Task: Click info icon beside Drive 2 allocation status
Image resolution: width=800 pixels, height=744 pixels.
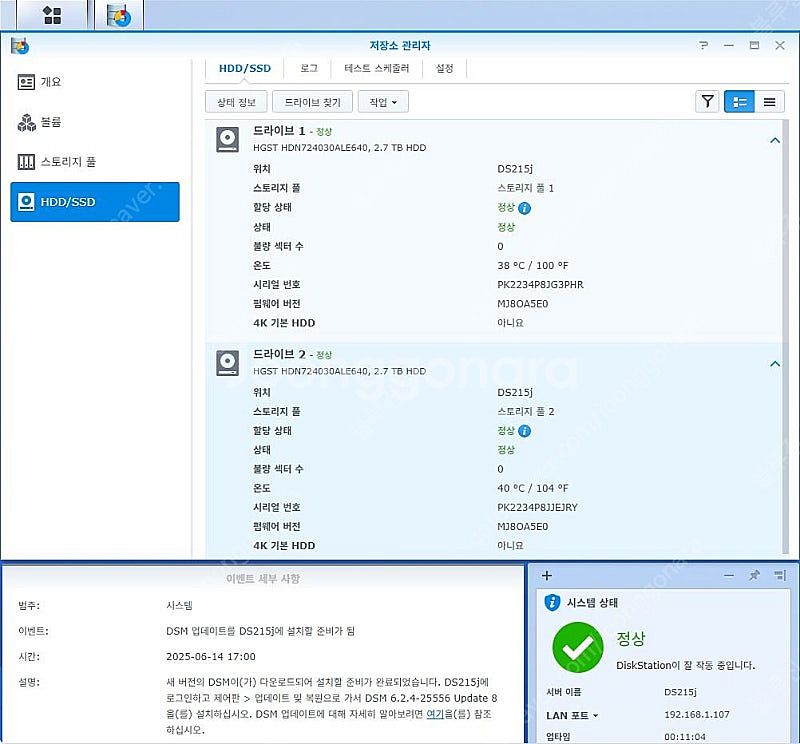Action: [525, 431]
